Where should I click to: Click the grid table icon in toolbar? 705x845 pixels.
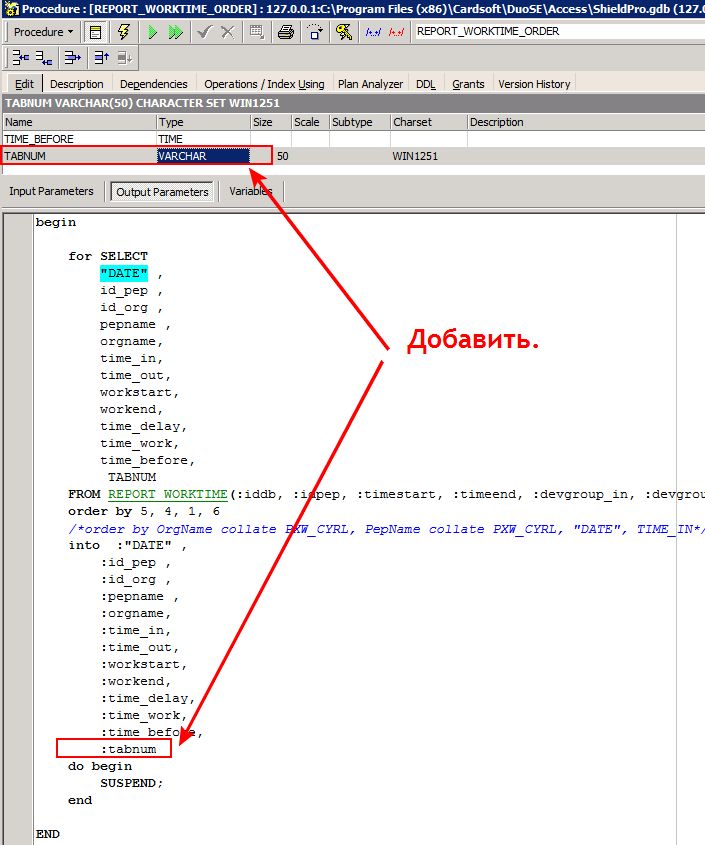point(257,32)
